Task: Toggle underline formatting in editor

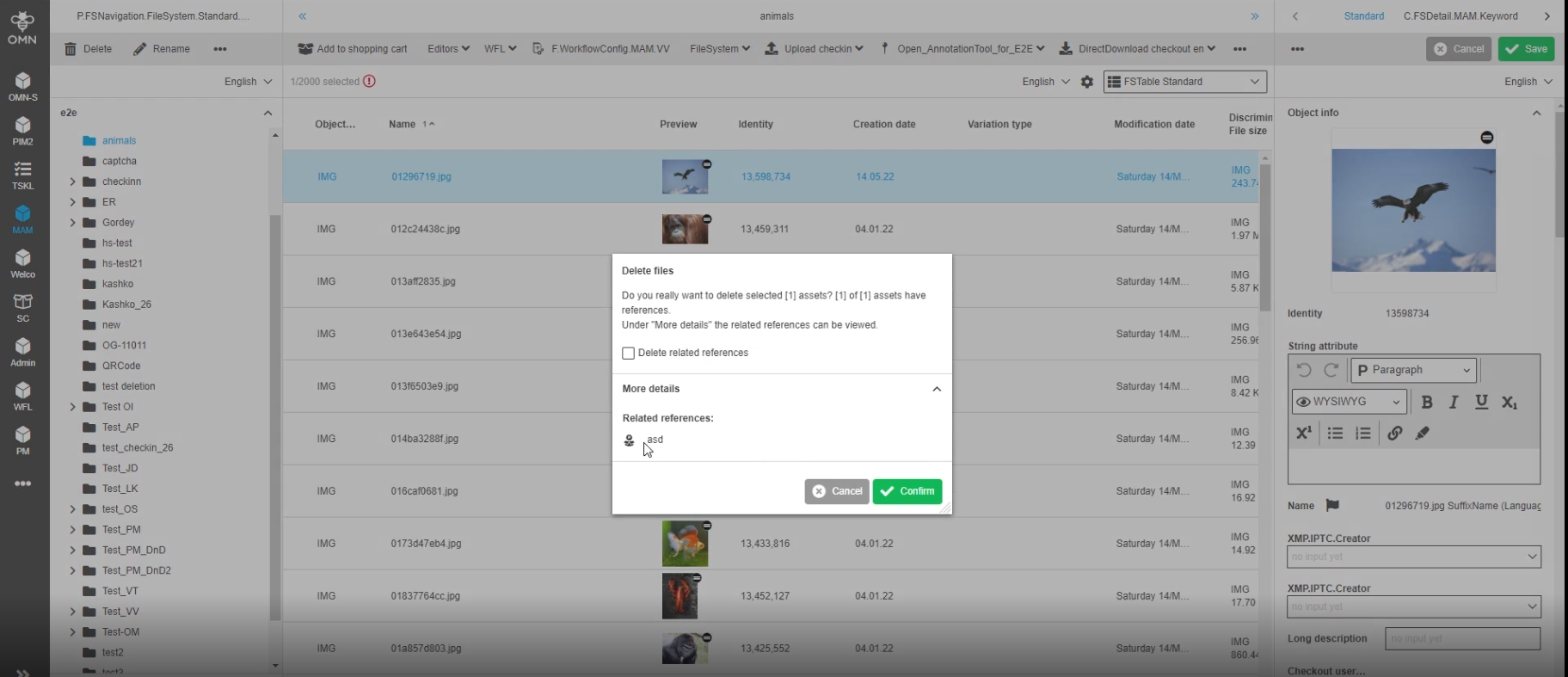Action: coord(1481,402)
